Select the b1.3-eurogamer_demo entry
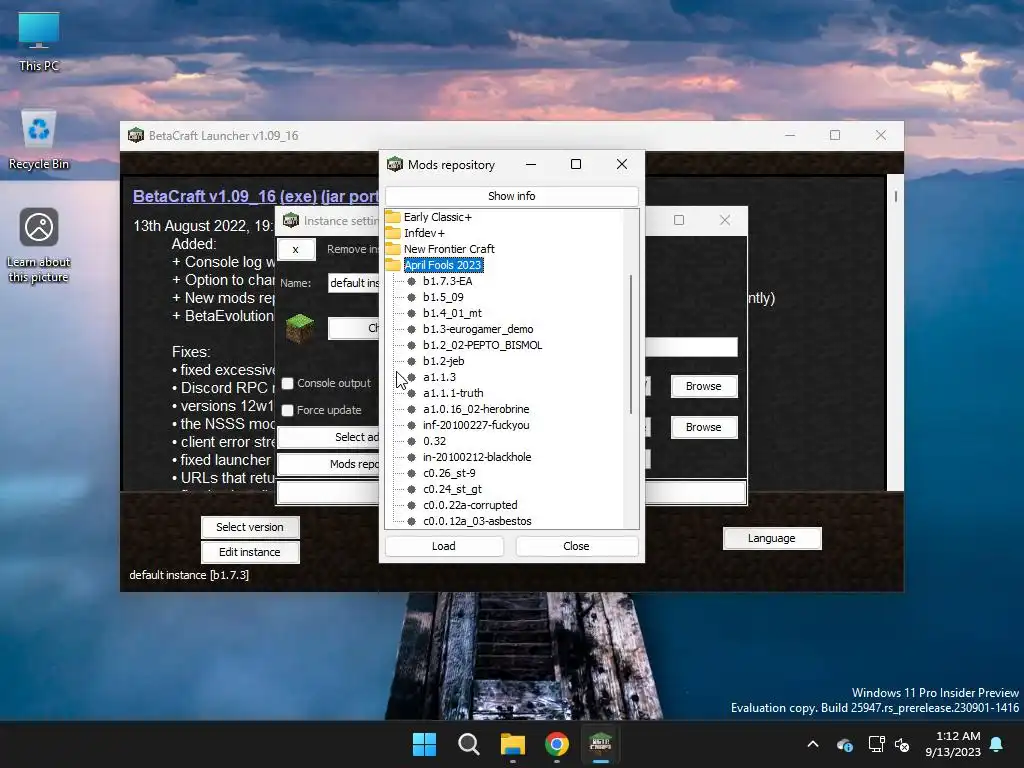 (x=478, y=329)
